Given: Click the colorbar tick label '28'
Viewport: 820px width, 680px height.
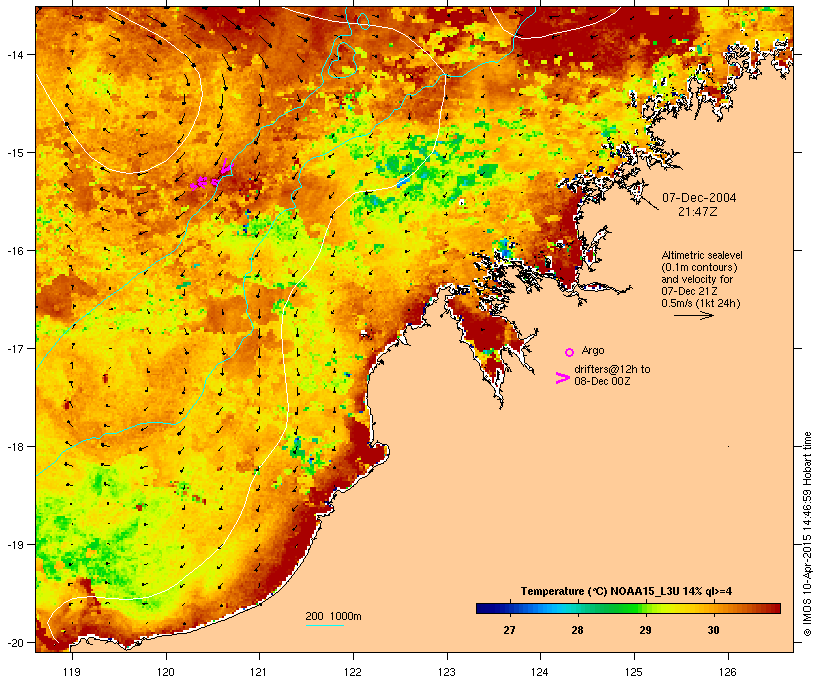Looking at the screenshot, I should tap(577, 630).
